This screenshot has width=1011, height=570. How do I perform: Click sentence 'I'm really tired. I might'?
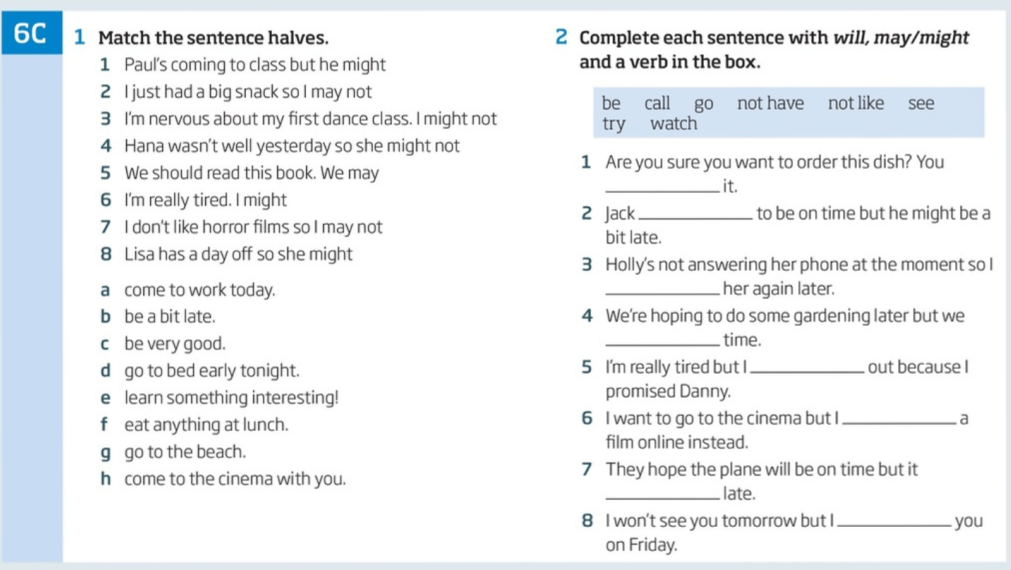click(x=205, y=200)
